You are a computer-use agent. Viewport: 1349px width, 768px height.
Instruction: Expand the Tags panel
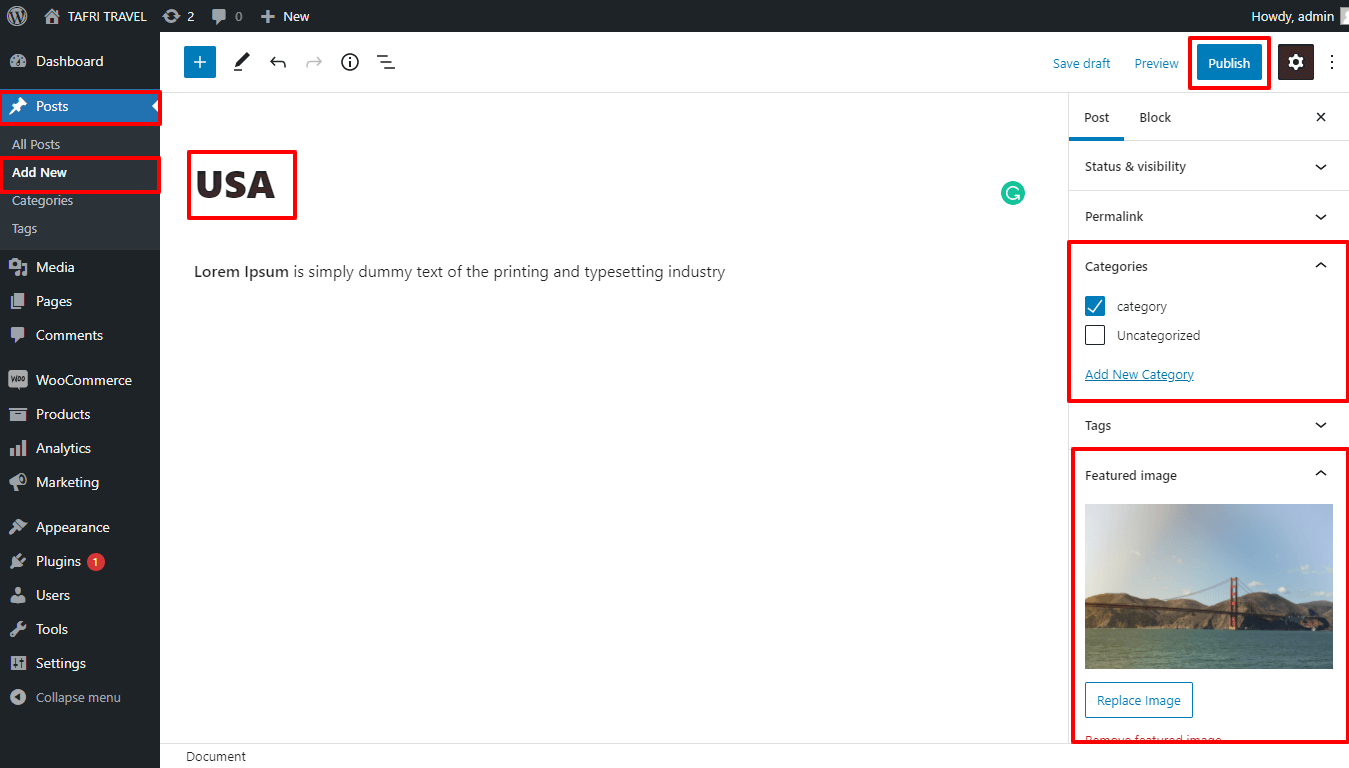pos(1320,425)
